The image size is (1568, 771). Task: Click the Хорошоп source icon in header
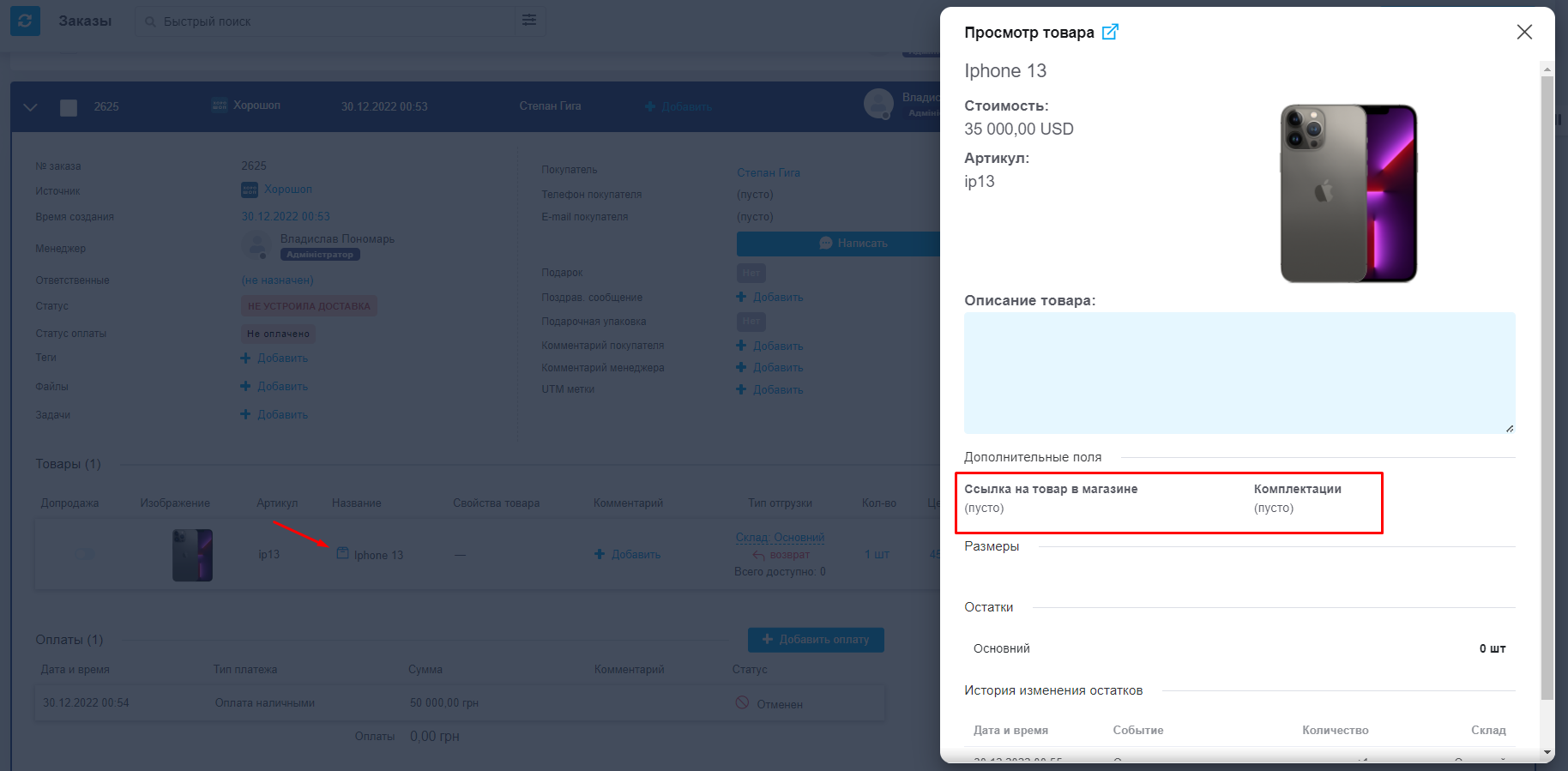tap(220, 105)
